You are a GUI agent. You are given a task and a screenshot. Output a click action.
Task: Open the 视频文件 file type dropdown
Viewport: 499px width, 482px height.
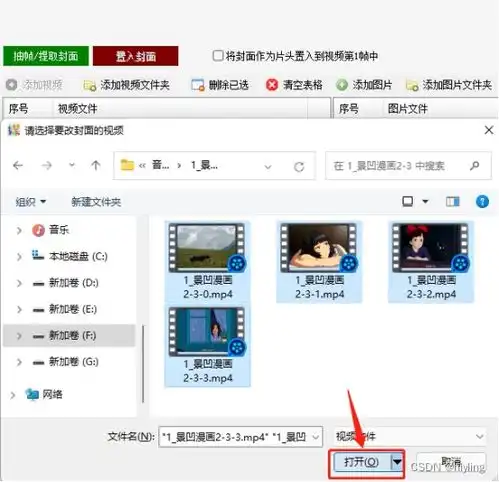tap(410, 436)
